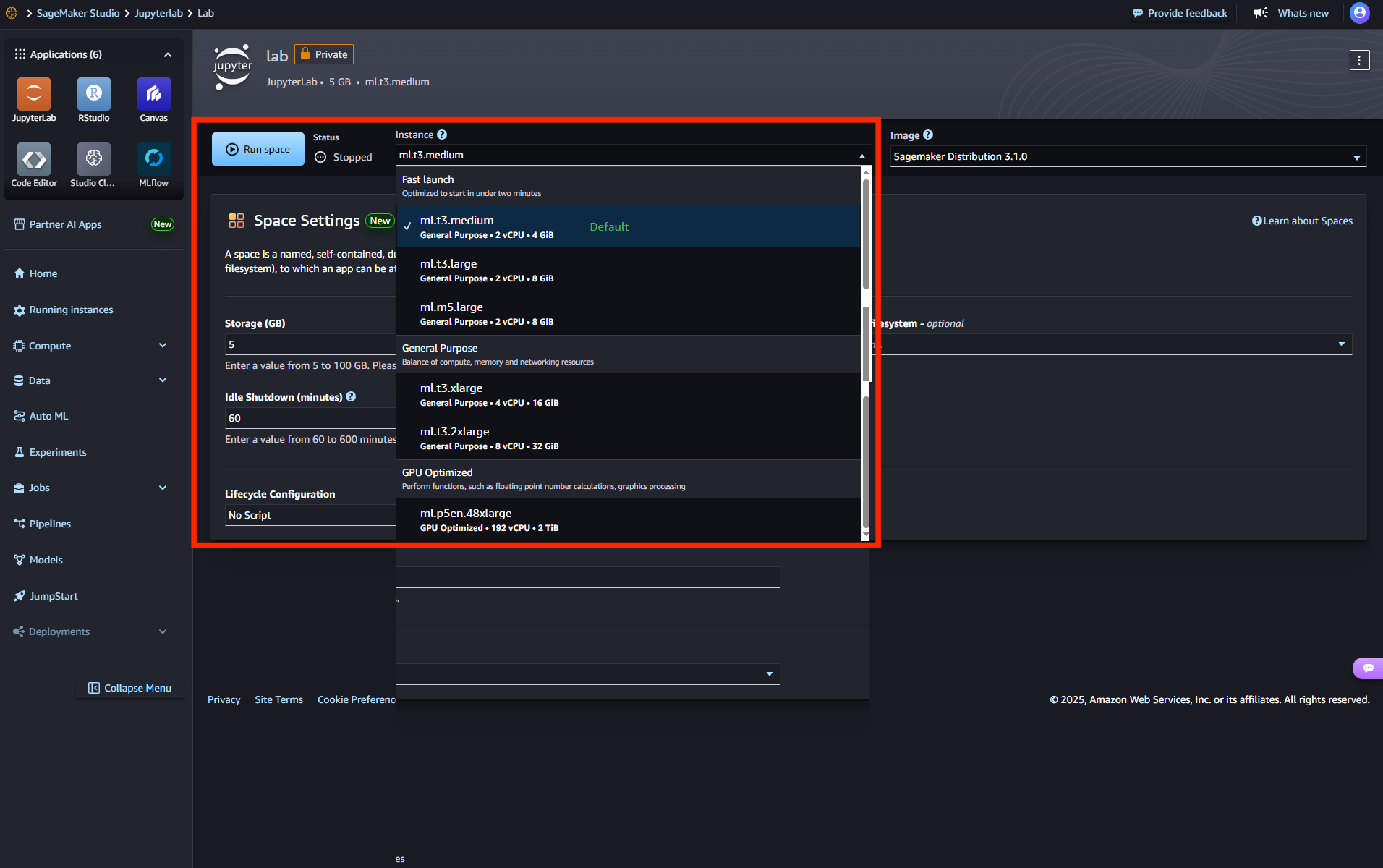This screenshot has width=1383, height=868.
Task: Select the ml.t3.large instance option
Action: point(628,270)
